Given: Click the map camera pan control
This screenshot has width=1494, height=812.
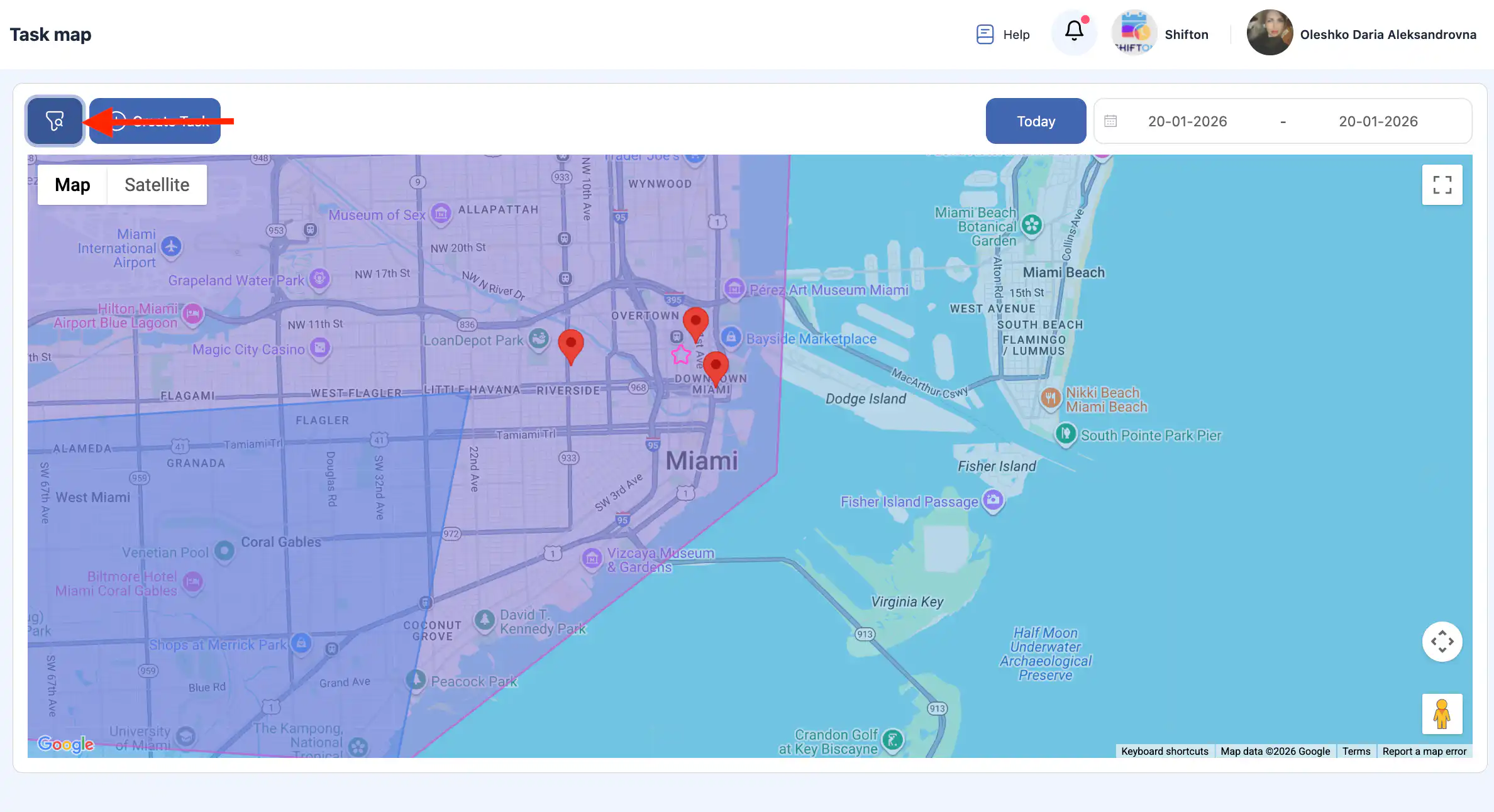Looking at the screenshot, I should [1442, 642].
